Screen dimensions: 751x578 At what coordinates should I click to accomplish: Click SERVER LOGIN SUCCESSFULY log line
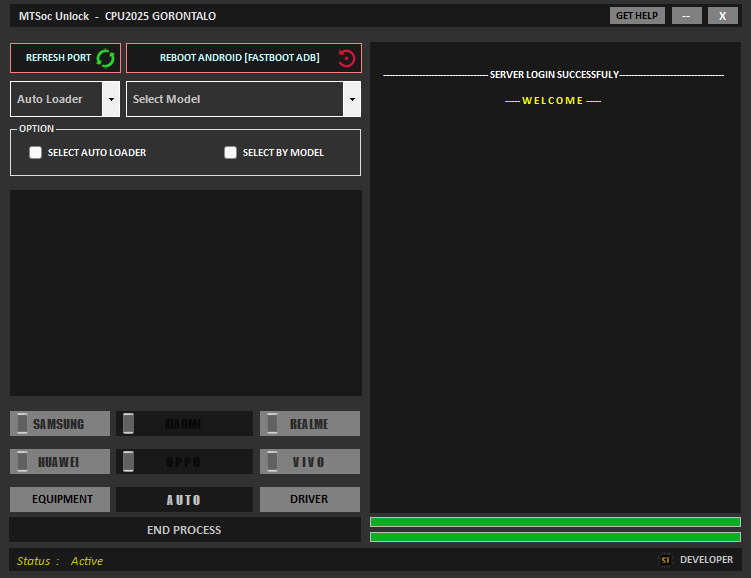(x=554, y=75)
